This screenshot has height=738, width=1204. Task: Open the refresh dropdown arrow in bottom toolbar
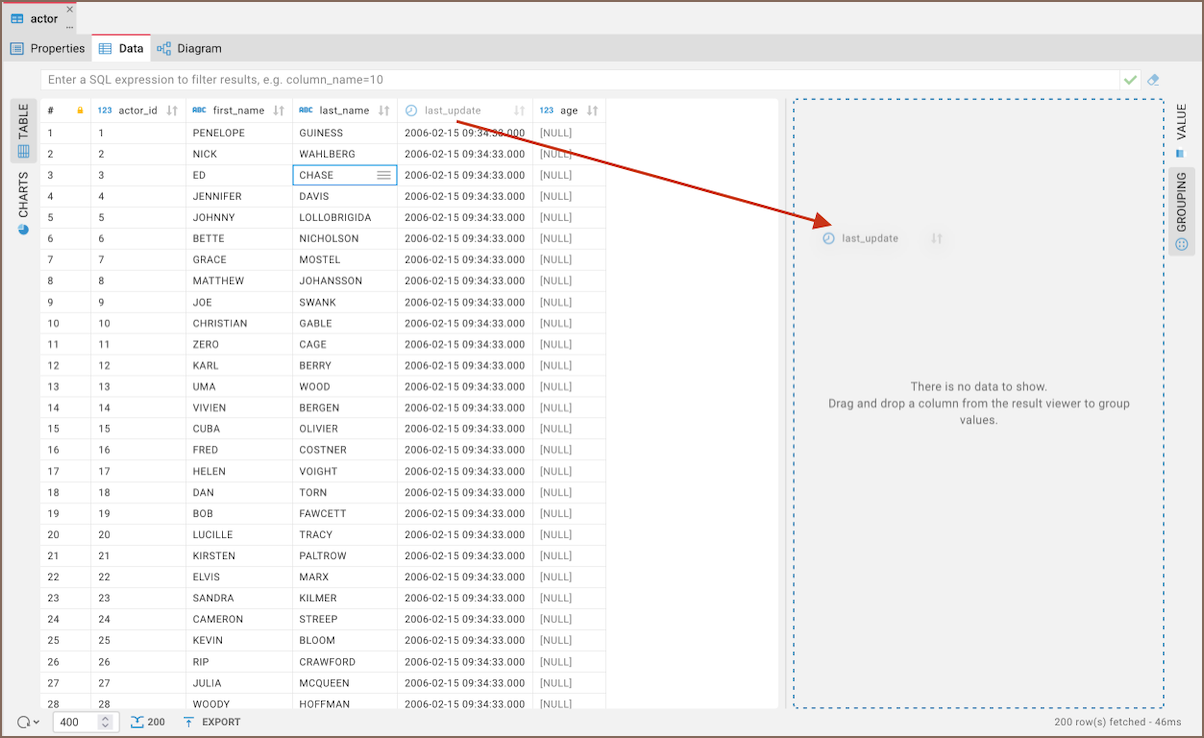coord(37,722)
